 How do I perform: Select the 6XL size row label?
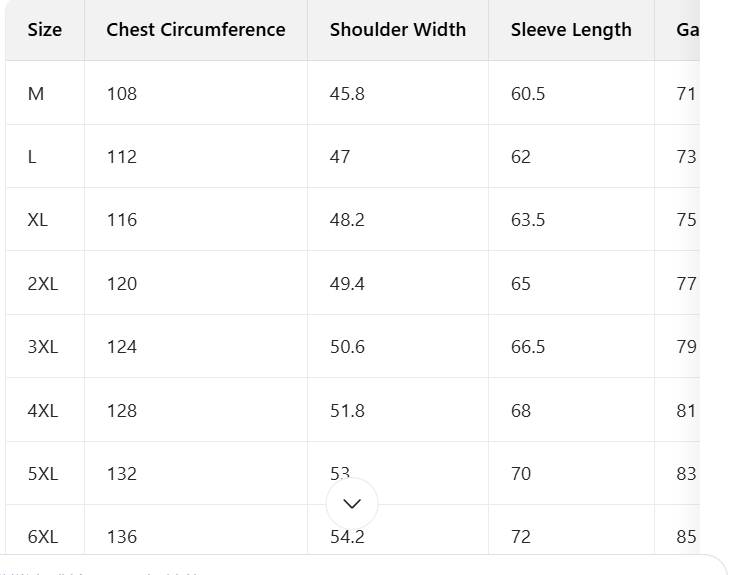coord(43,537)
